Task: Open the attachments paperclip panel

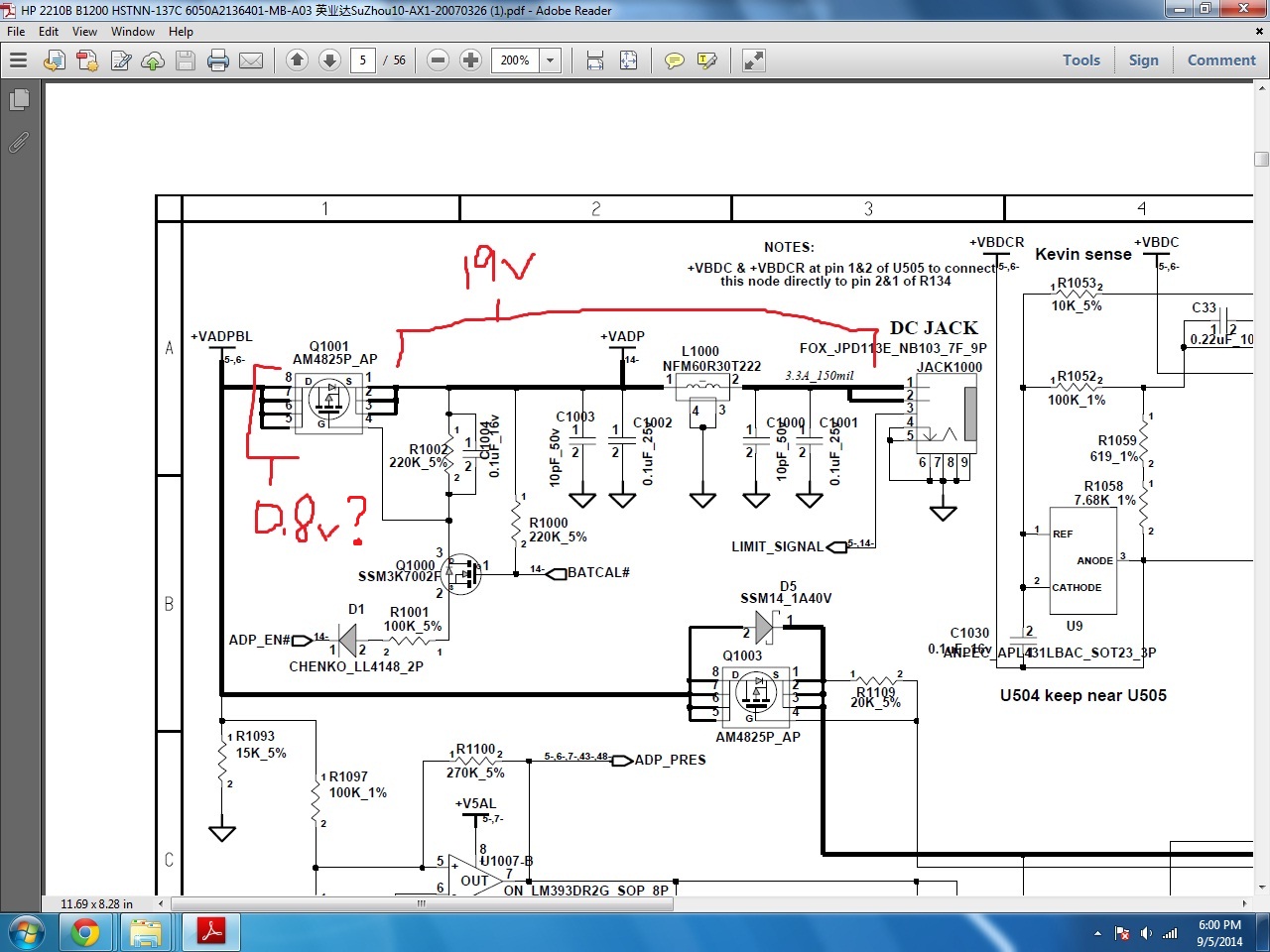Action: (x=18, y=143)
